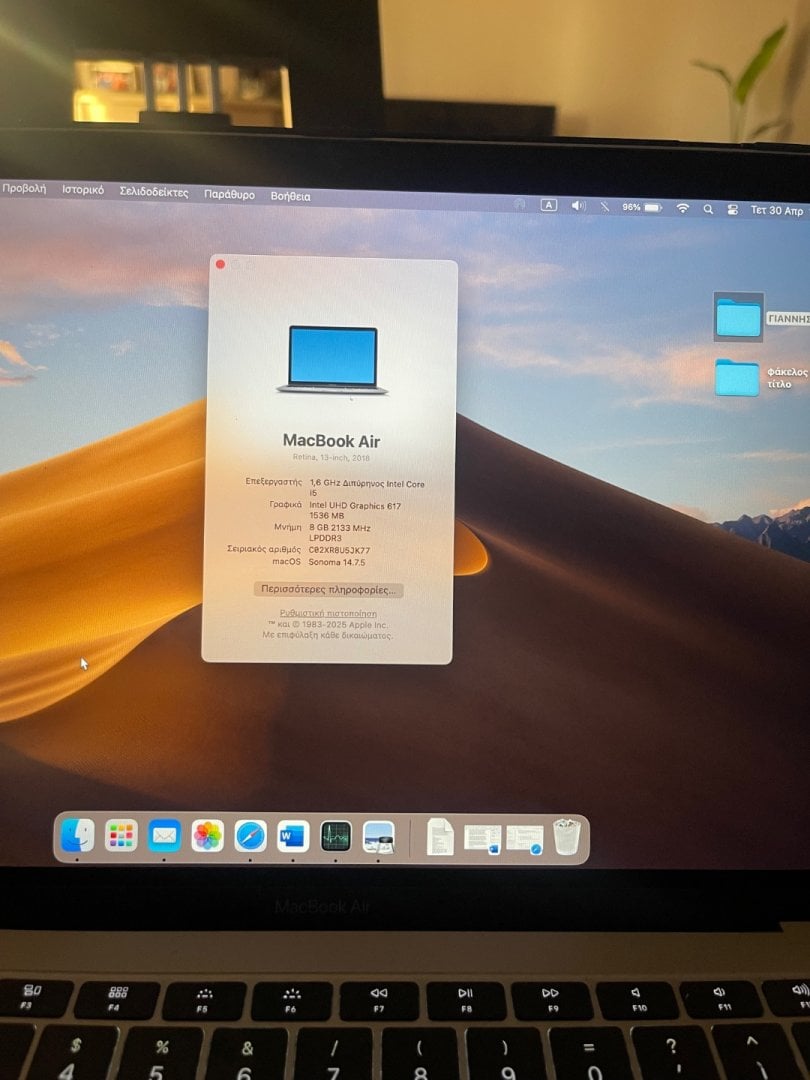Restore the minimized Word window in Dock
The height and width of the screenshot is (1080, 810).
(x=483, y=838)
